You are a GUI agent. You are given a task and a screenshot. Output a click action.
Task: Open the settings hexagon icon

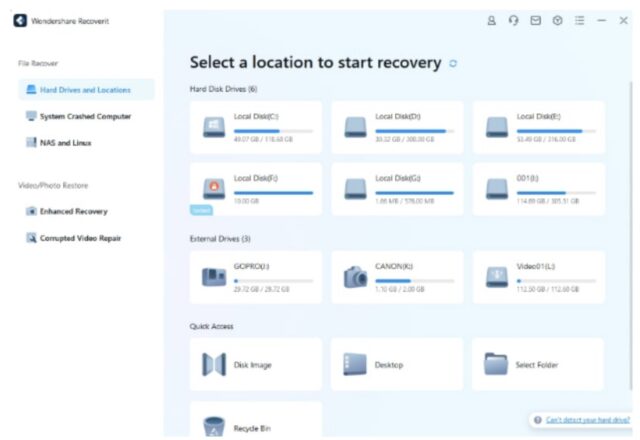557,20
